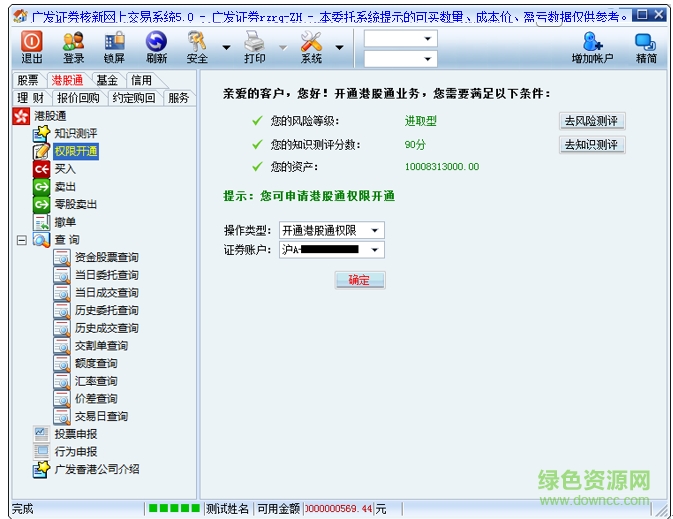This screenshot has height=519, width=673.
Task: Open the 系统 system settings icon
Action: coord(311,47)
